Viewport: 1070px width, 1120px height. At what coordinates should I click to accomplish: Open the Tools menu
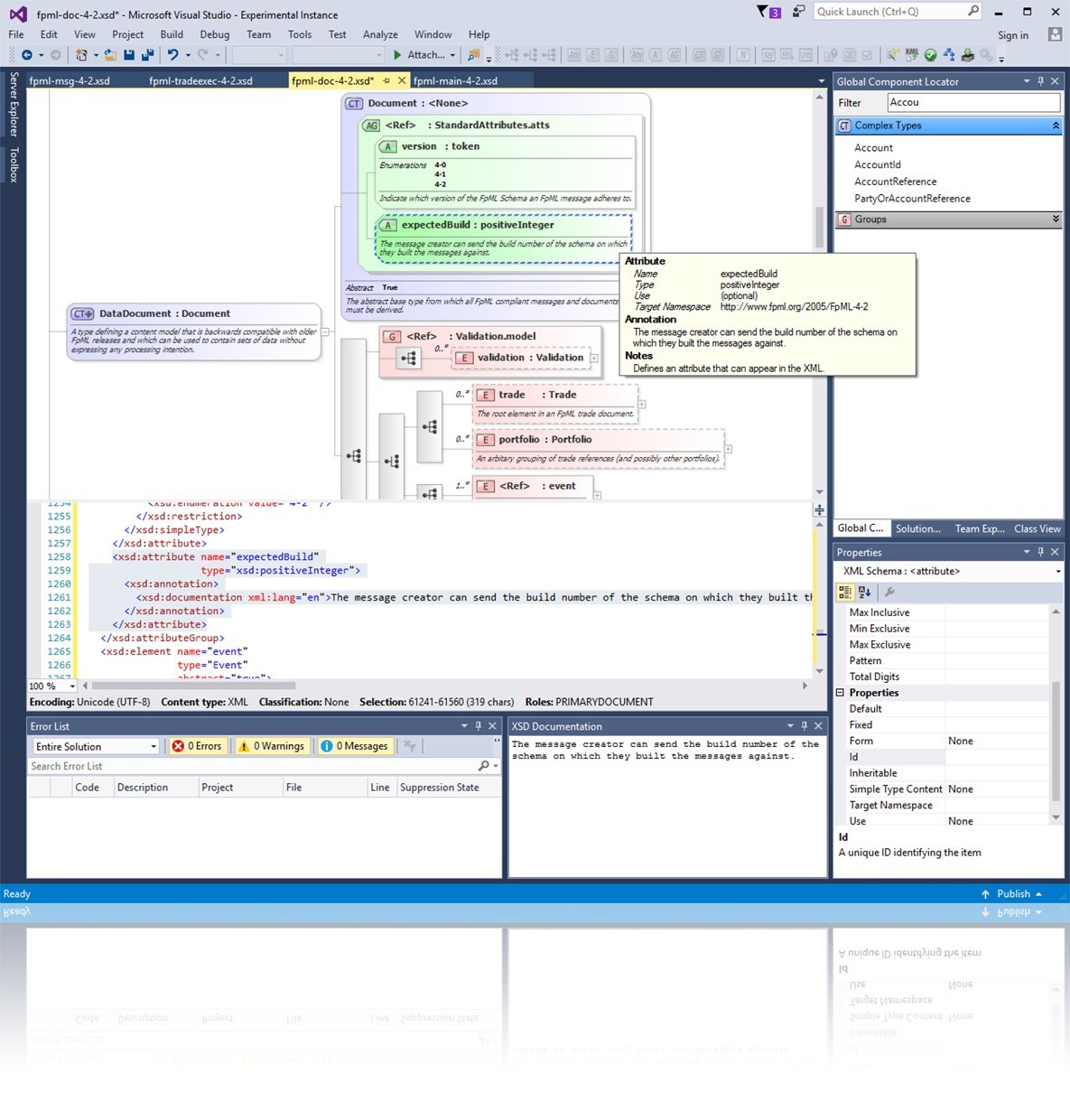[x=300, y=34]
